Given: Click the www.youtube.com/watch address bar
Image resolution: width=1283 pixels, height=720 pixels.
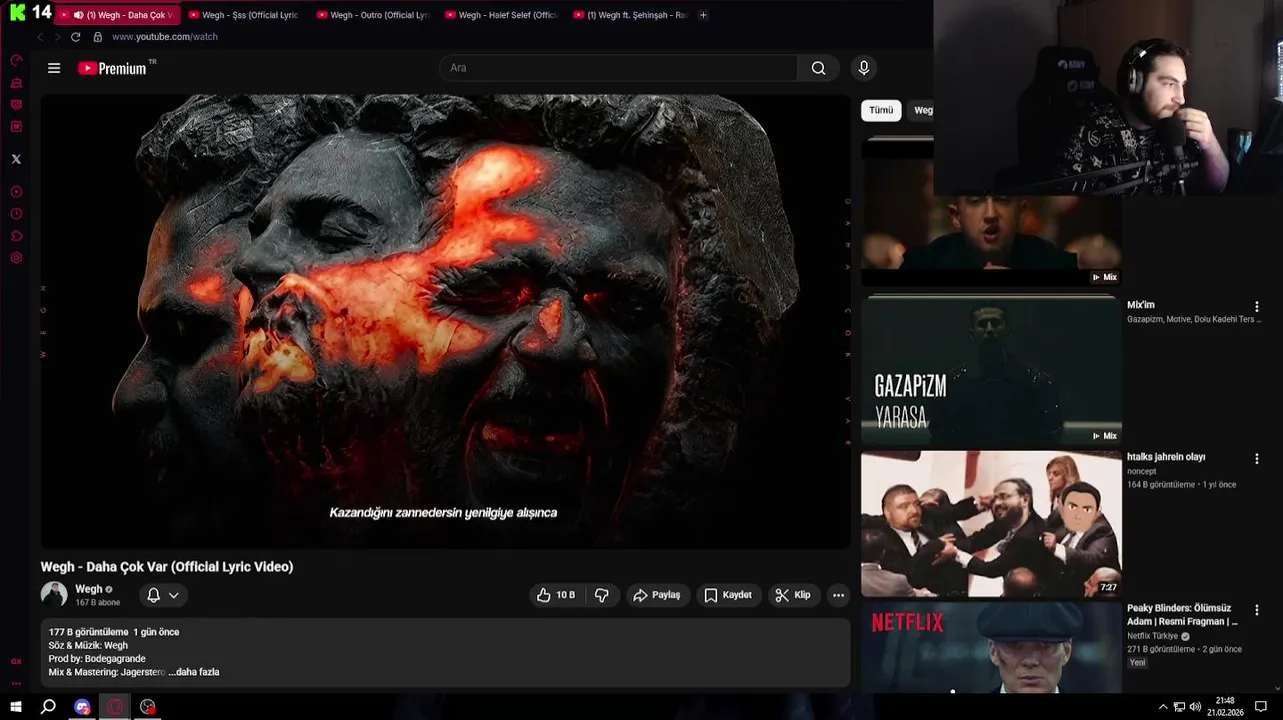Looking at the screenshot, I should pyautogui.click(x=165, y=37).
